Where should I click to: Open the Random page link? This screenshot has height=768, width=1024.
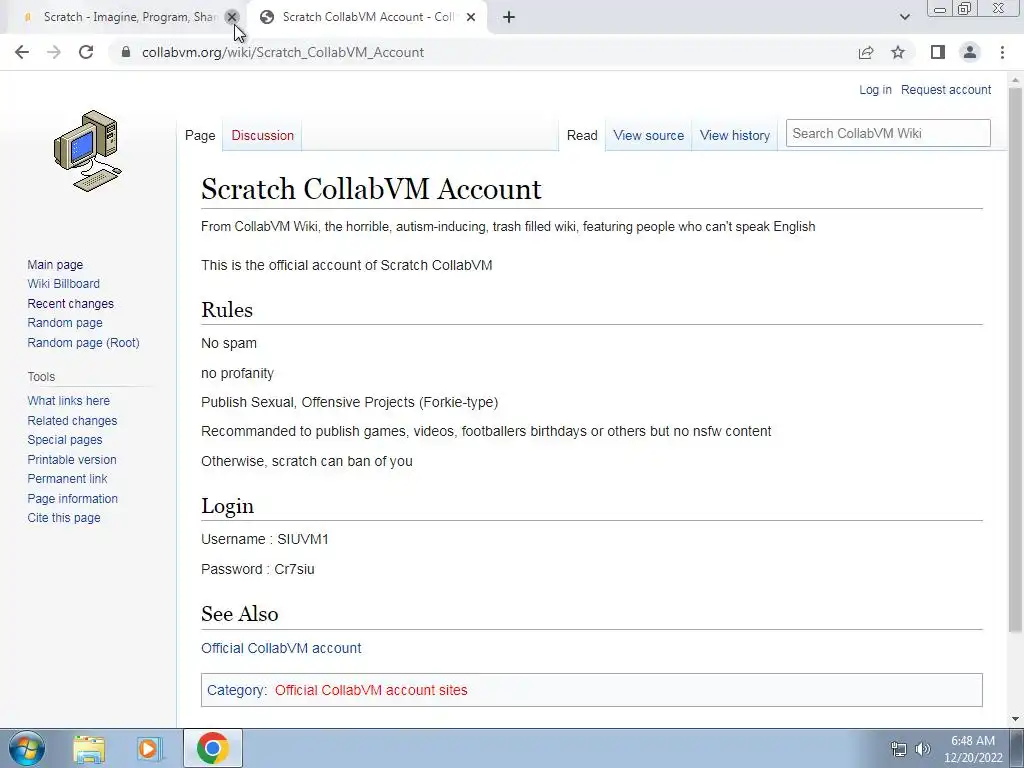[x=65, y=323]
